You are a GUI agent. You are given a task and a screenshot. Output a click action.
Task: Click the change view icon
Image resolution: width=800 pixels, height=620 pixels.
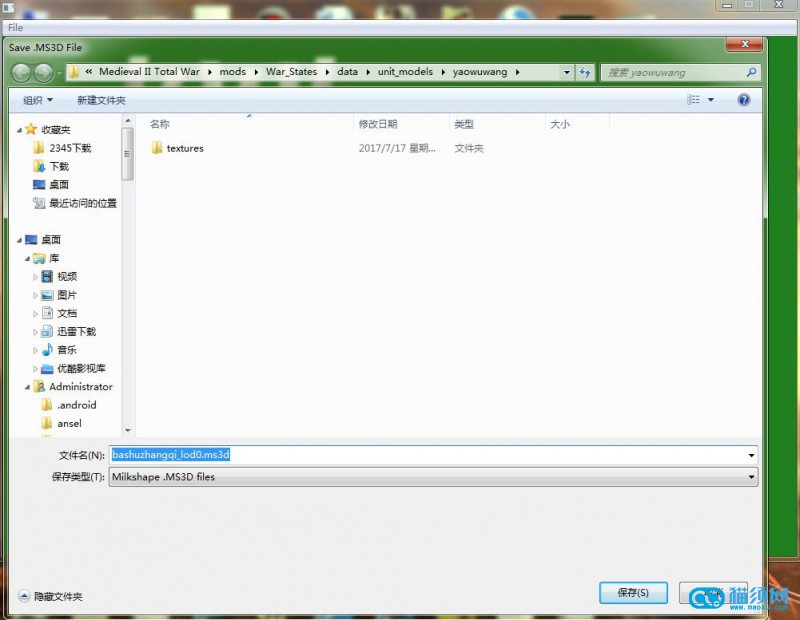(x=693, y=100)
